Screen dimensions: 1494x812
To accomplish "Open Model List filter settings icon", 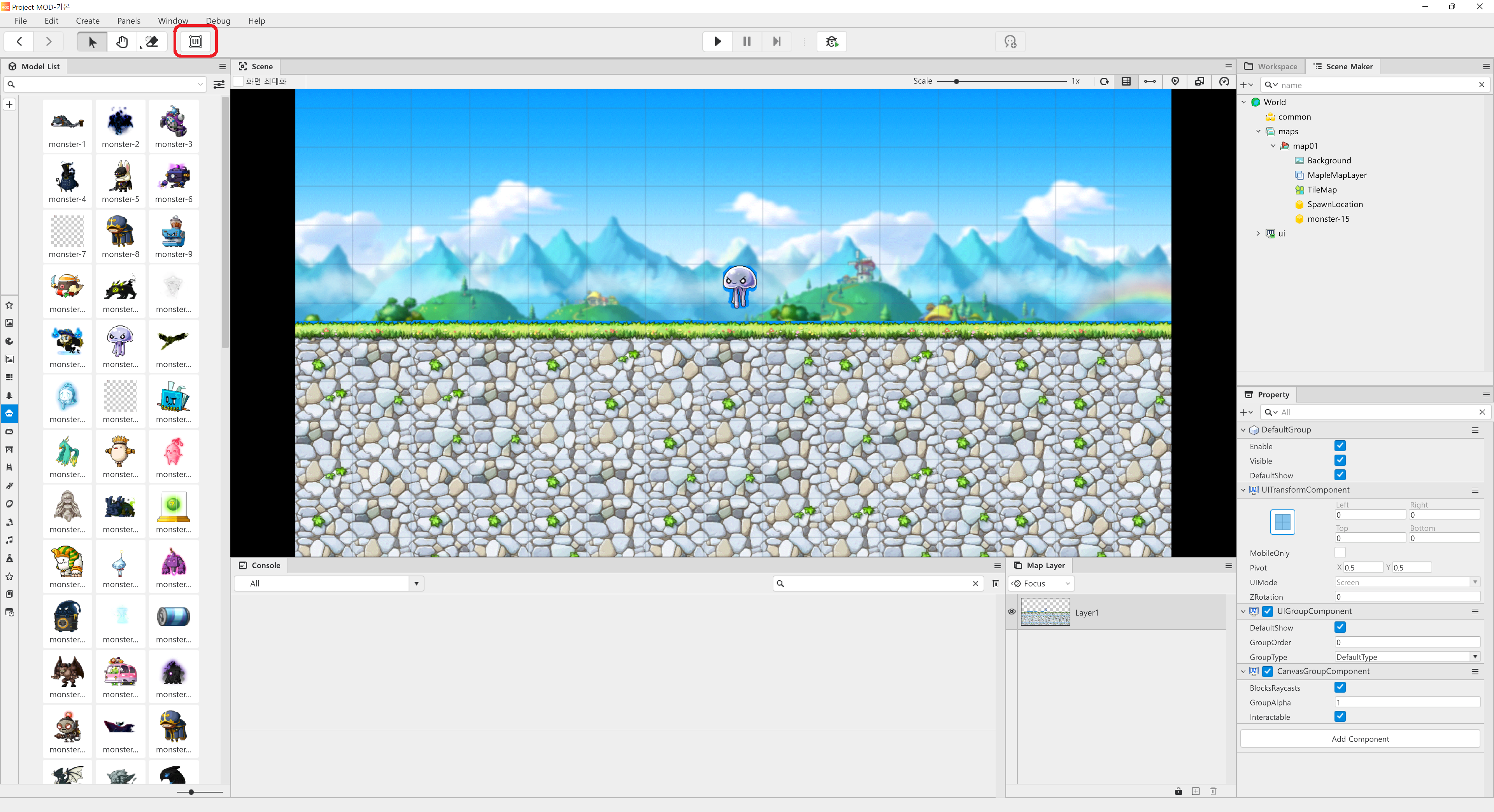I will point(219,85).
